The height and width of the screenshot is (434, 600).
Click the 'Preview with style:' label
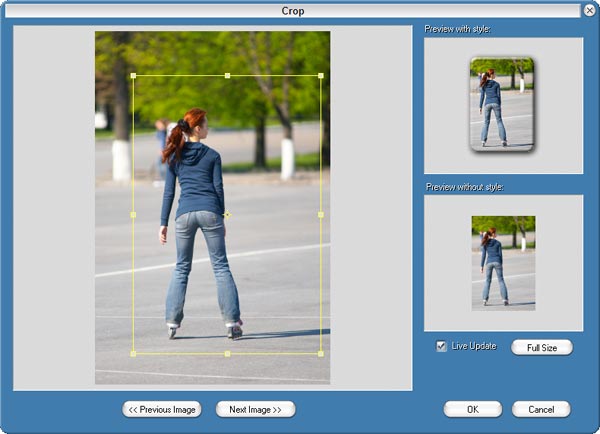tap(458, 29)
